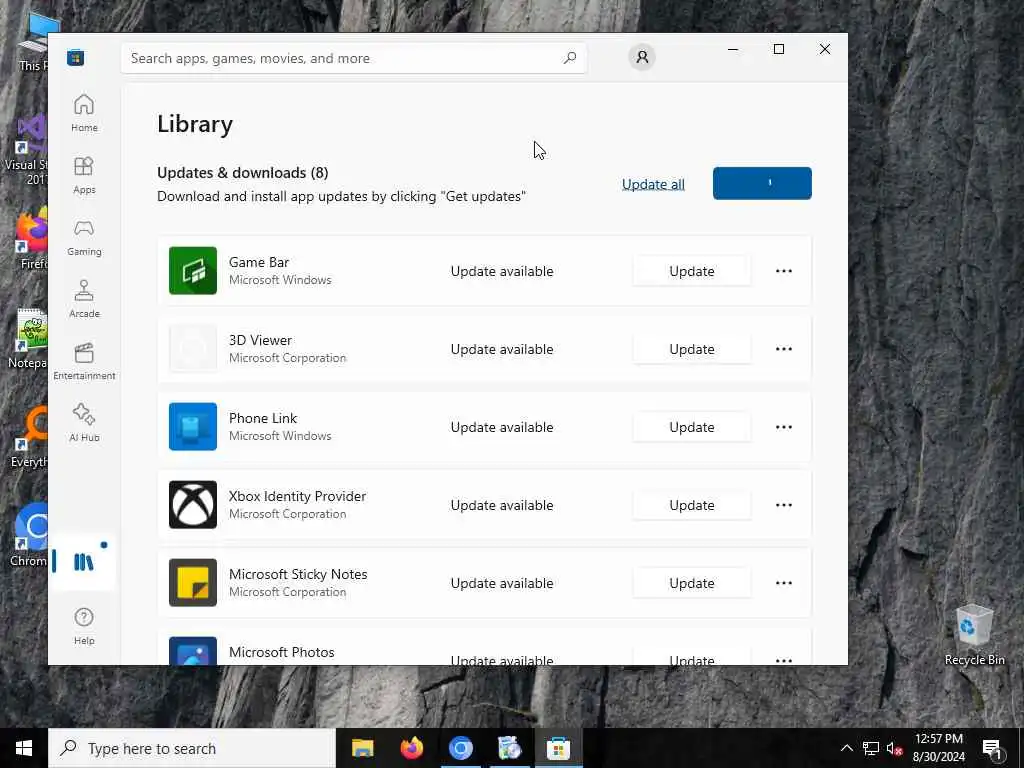This screenshot has width=1024, height=768.
Task: Open Chromium from the taskbar
Action: [460, 748]
